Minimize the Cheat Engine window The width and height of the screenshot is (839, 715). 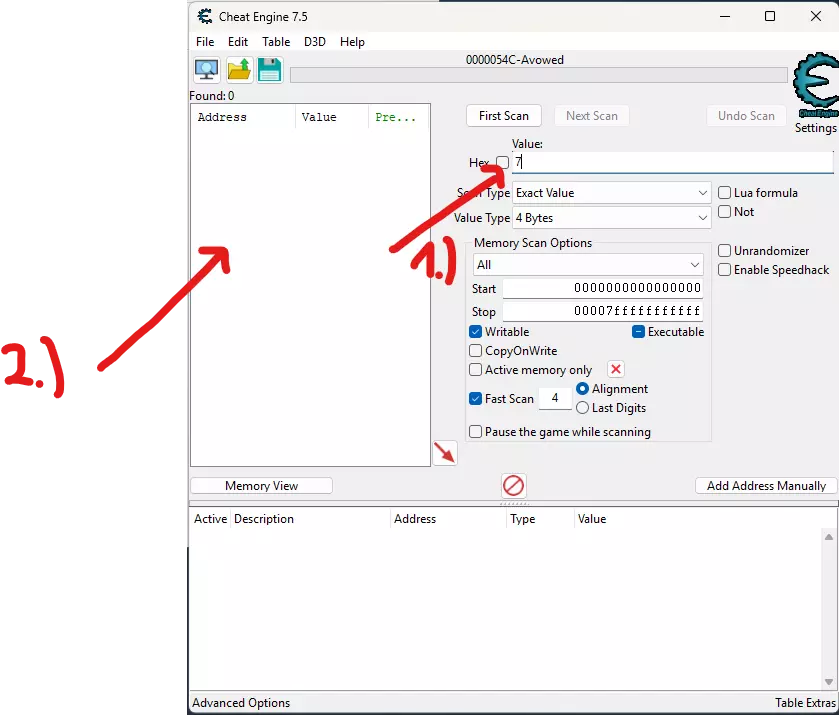point(725,17)
